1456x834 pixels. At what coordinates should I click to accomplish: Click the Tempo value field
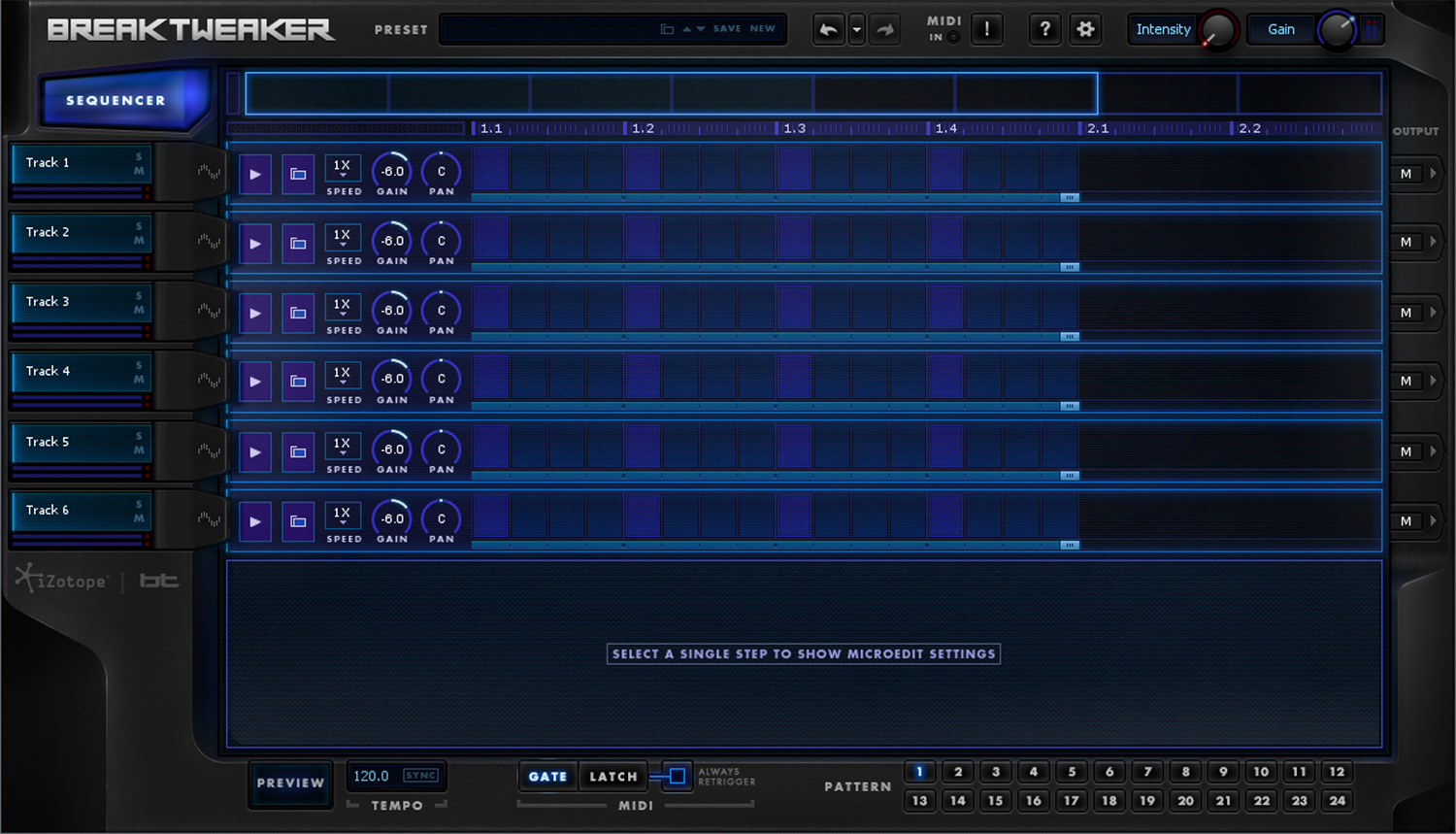coord(372,776)
